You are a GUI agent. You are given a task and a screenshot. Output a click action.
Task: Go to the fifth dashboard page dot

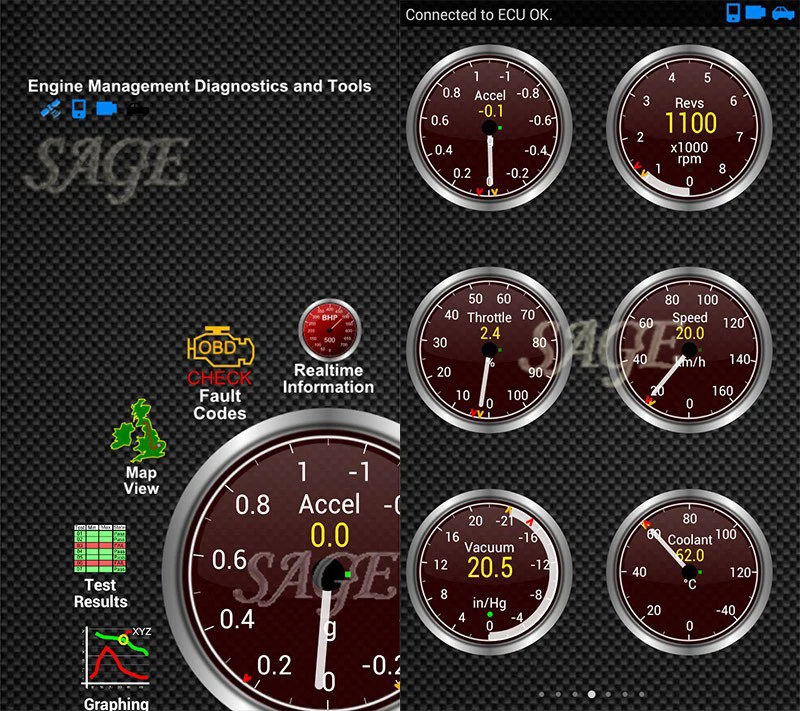click(608, 694)
